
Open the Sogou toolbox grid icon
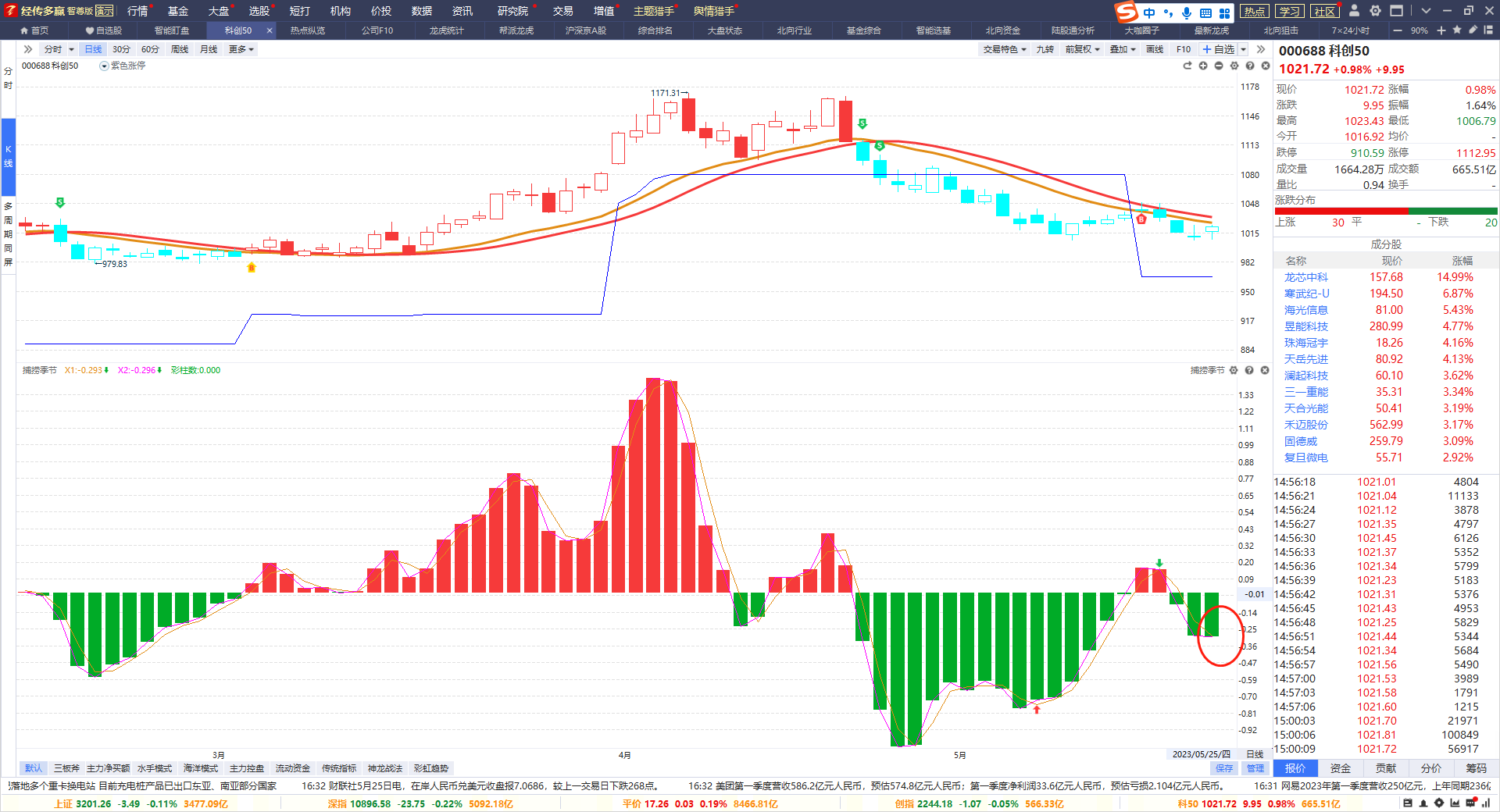(1224, 12)
